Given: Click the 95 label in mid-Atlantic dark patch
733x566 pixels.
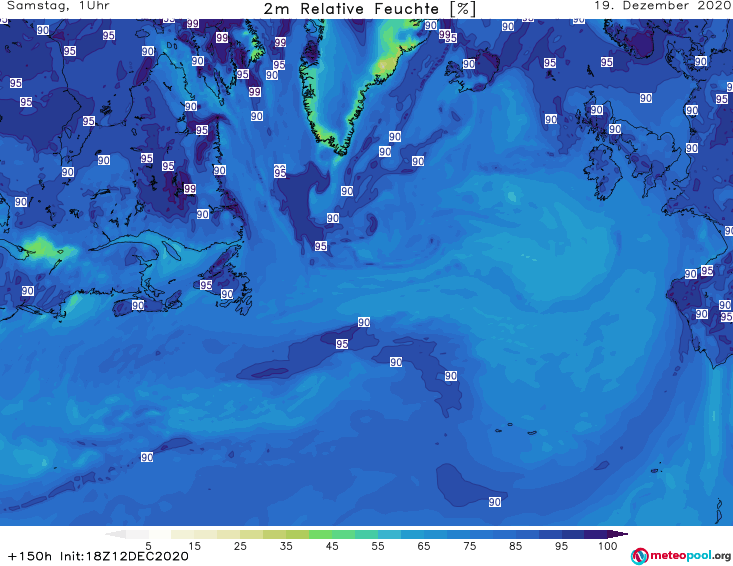Looking at the screenshot, I should [x=342, y=344].
